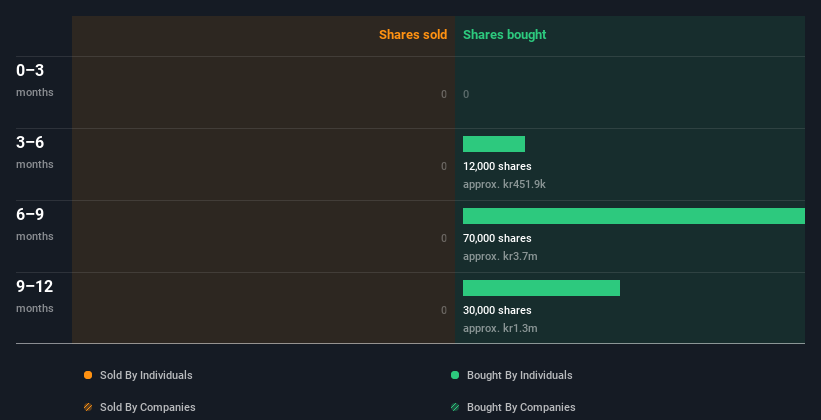Click the shares sold 0 in 0–3 months row
The image size is (821, 420).
(444, 94)
